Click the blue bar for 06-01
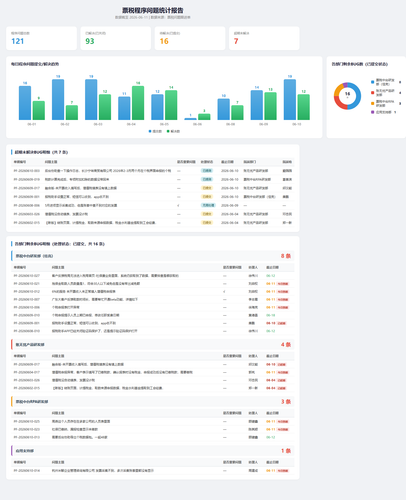This screenshot has width=406, height=500. pyautogui.click(x=25, y=103)
